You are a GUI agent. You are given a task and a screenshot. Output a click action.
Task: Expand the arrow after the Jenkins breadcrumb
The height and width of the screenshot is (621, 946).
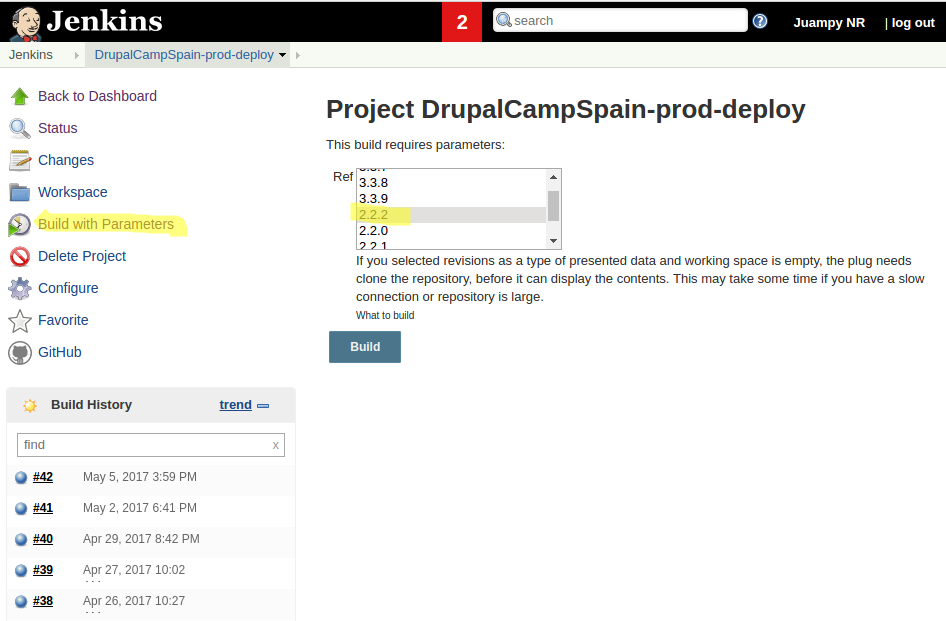coord(77,56)
